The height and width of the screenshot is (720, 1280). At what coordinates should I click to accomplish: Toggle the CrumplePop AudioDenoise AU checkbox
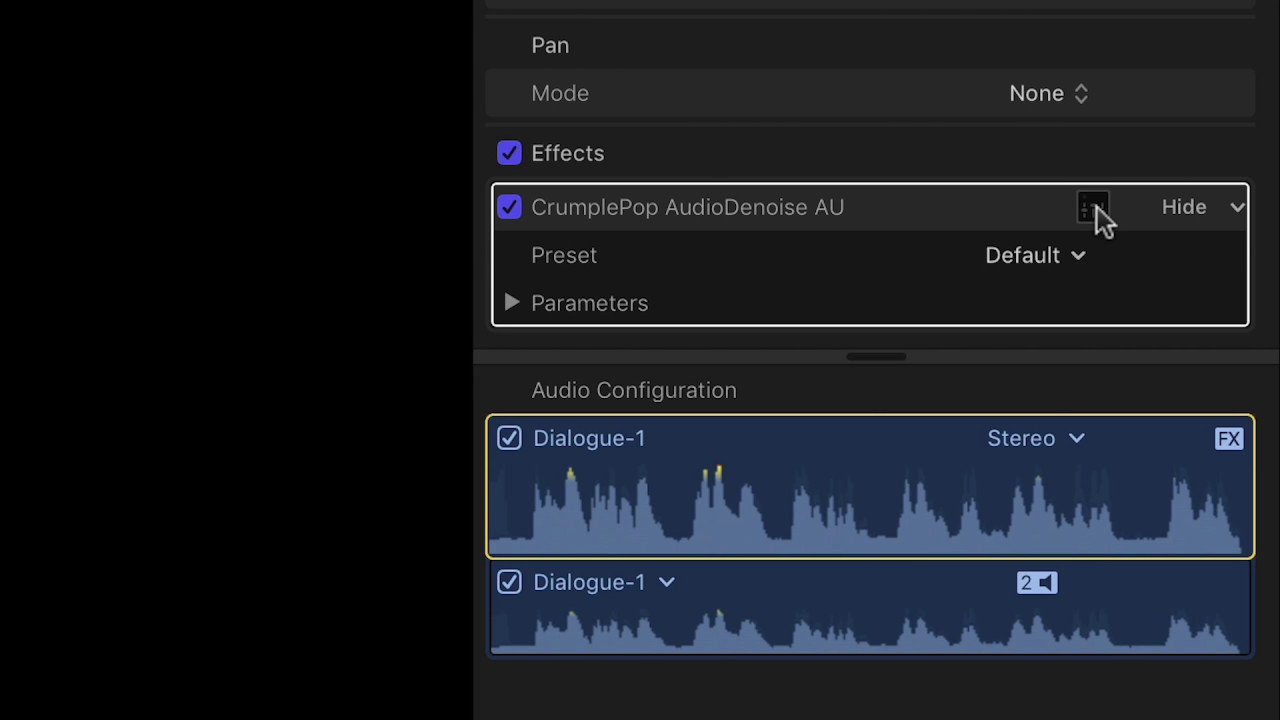pyautogui.click(x=509, y=207)
